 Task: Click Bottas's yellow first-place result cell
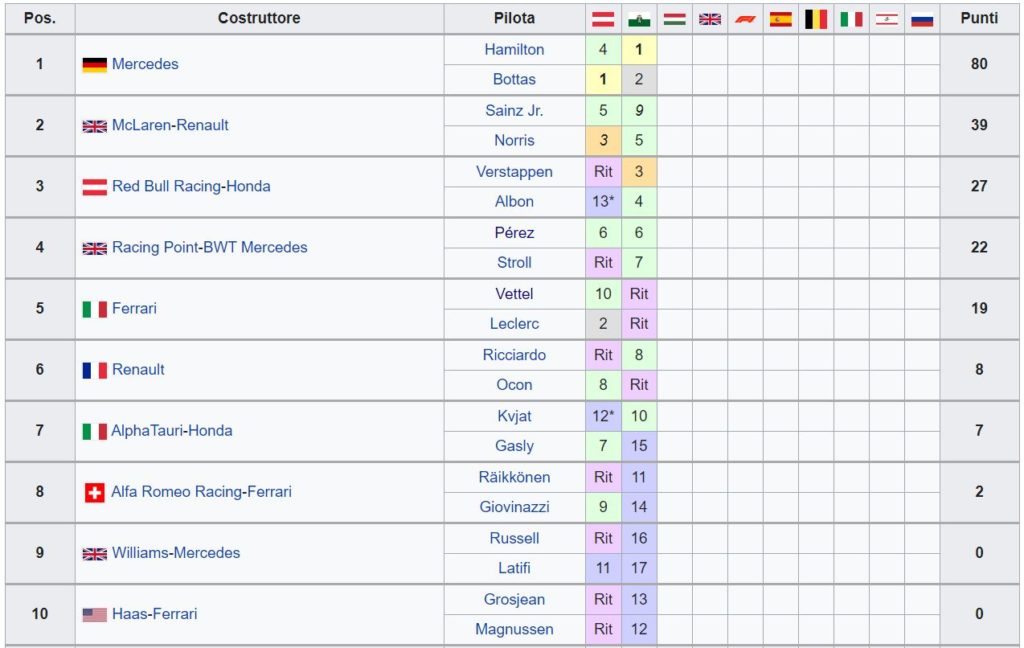tap(603, 79)
